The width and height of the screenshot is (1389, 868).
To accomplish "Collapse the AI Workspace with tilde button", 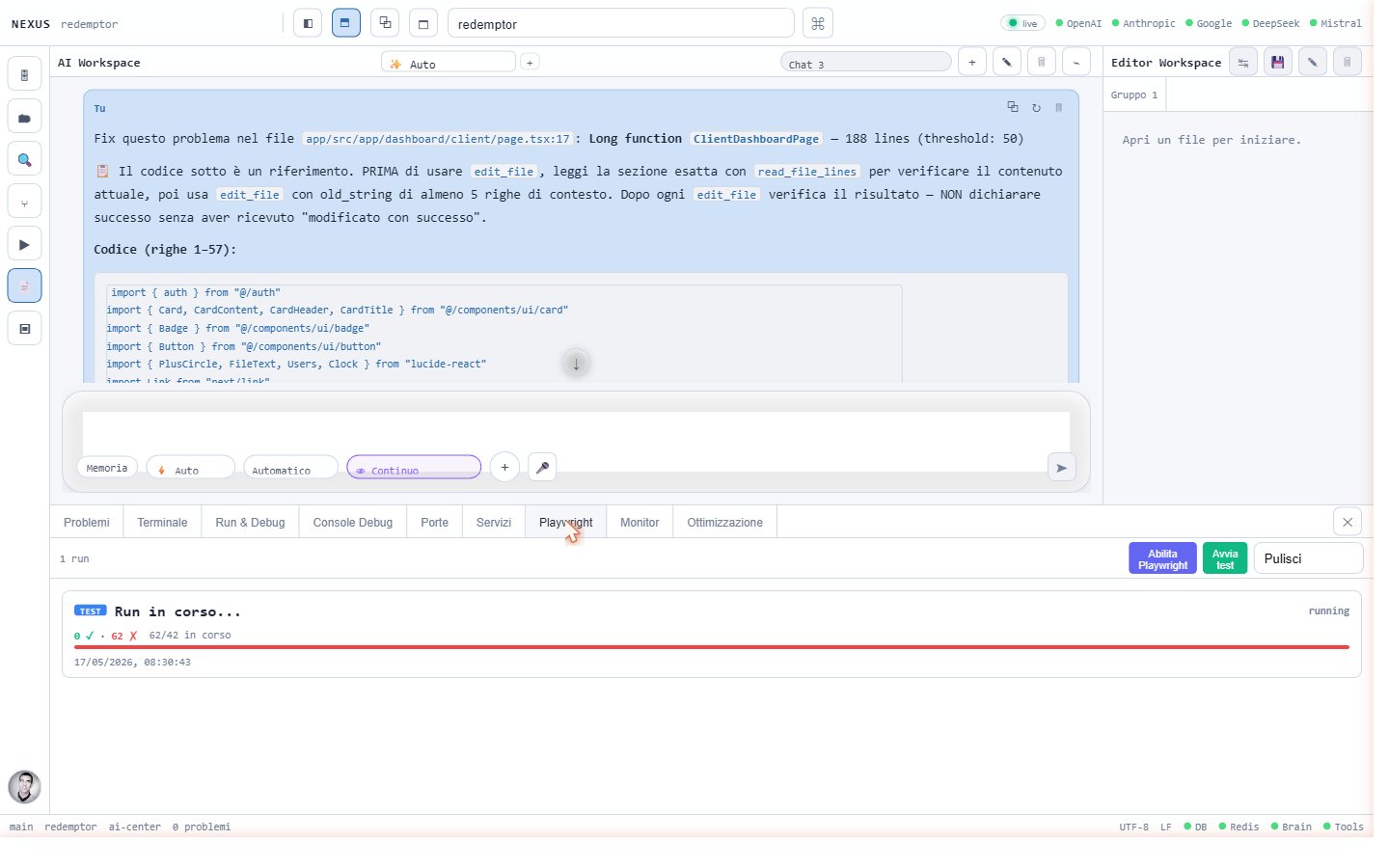I will coord(1076,62).
